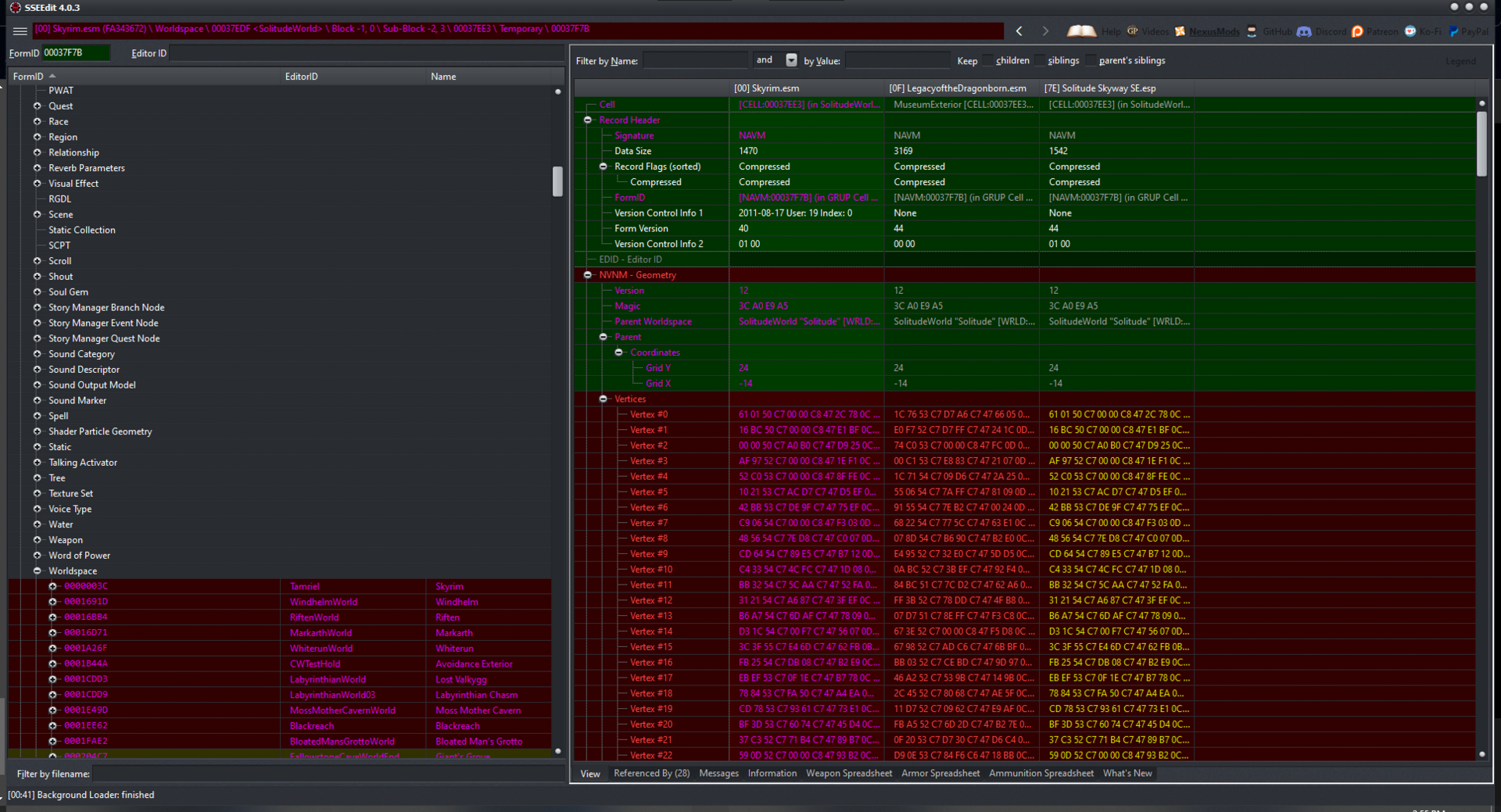This screenshot has height=812, width=1501.
Task: Open the GitHub icon
Action: (x=1252, y=31)
